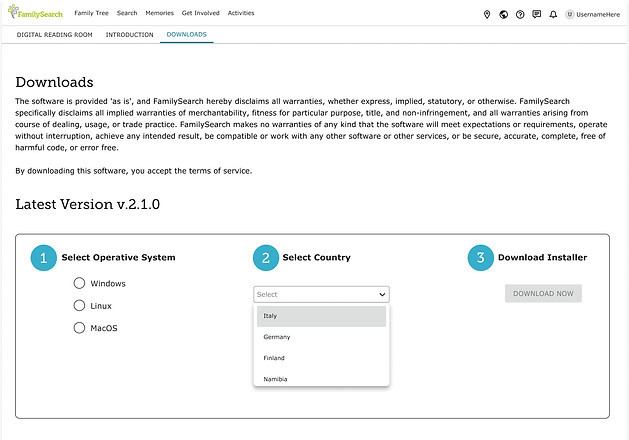Switch to the Introduction tab

[x=130, y=35]
